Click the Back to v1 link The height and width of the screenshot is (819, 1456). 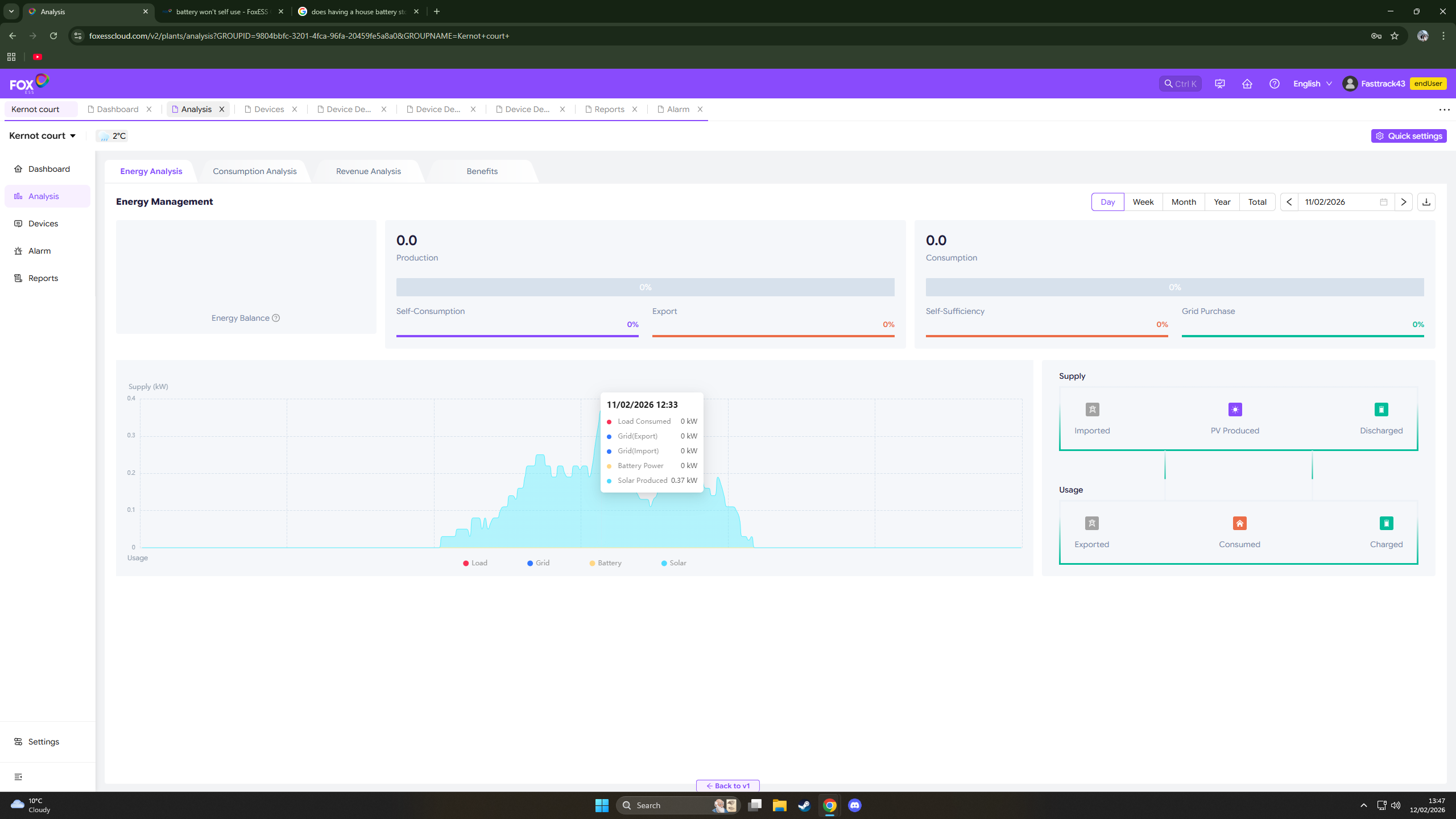[727, 785]
